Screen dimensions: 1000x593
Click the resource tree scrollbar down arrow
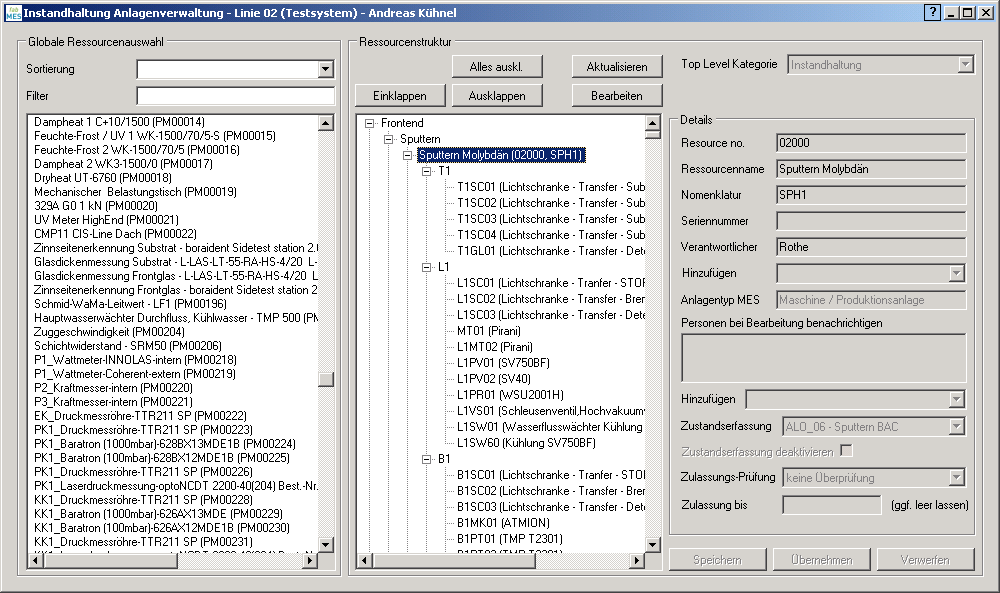[x=652, y=543]
